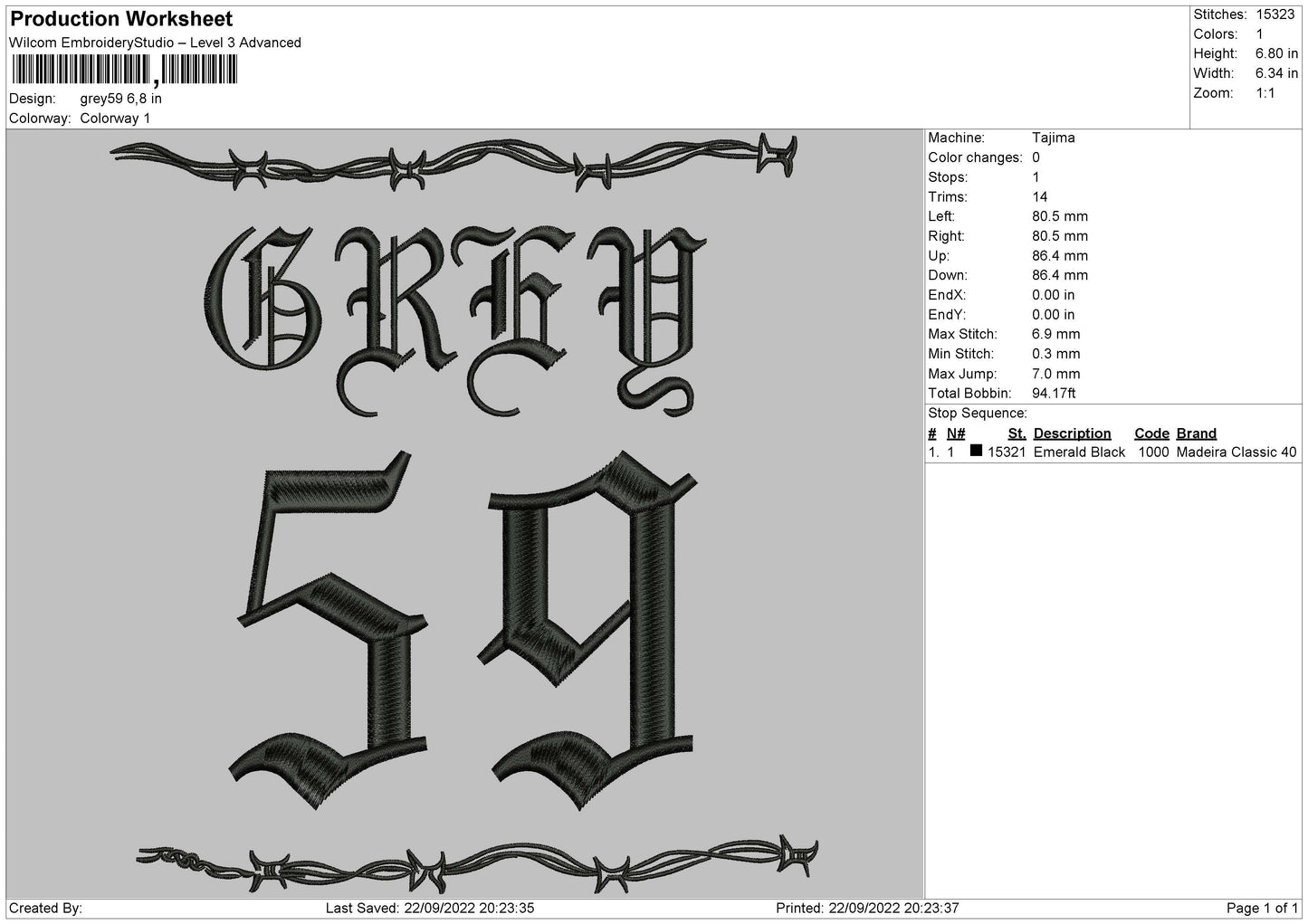Click the 'Created By:' label
Viewport: 1308px width, 924px height.
[x=46, y=909]
